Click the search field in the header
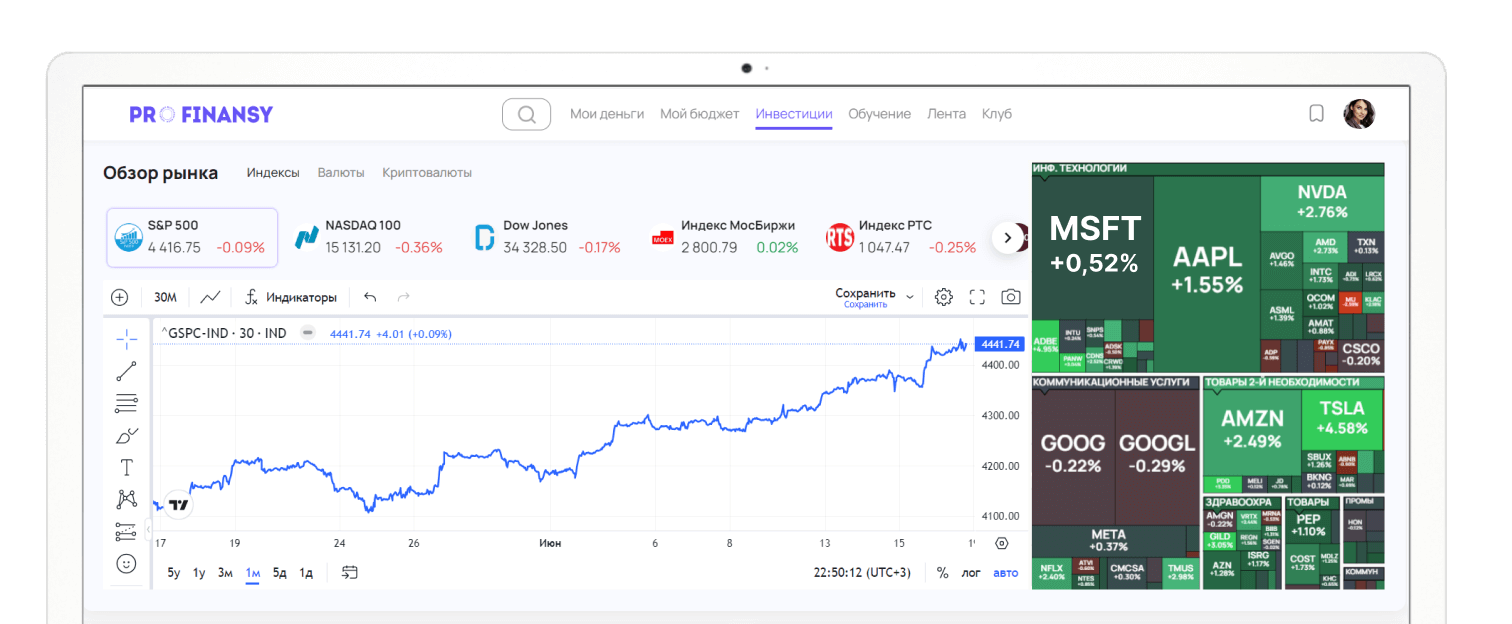This screenshot has height=624, width=1512. point(526,114)
